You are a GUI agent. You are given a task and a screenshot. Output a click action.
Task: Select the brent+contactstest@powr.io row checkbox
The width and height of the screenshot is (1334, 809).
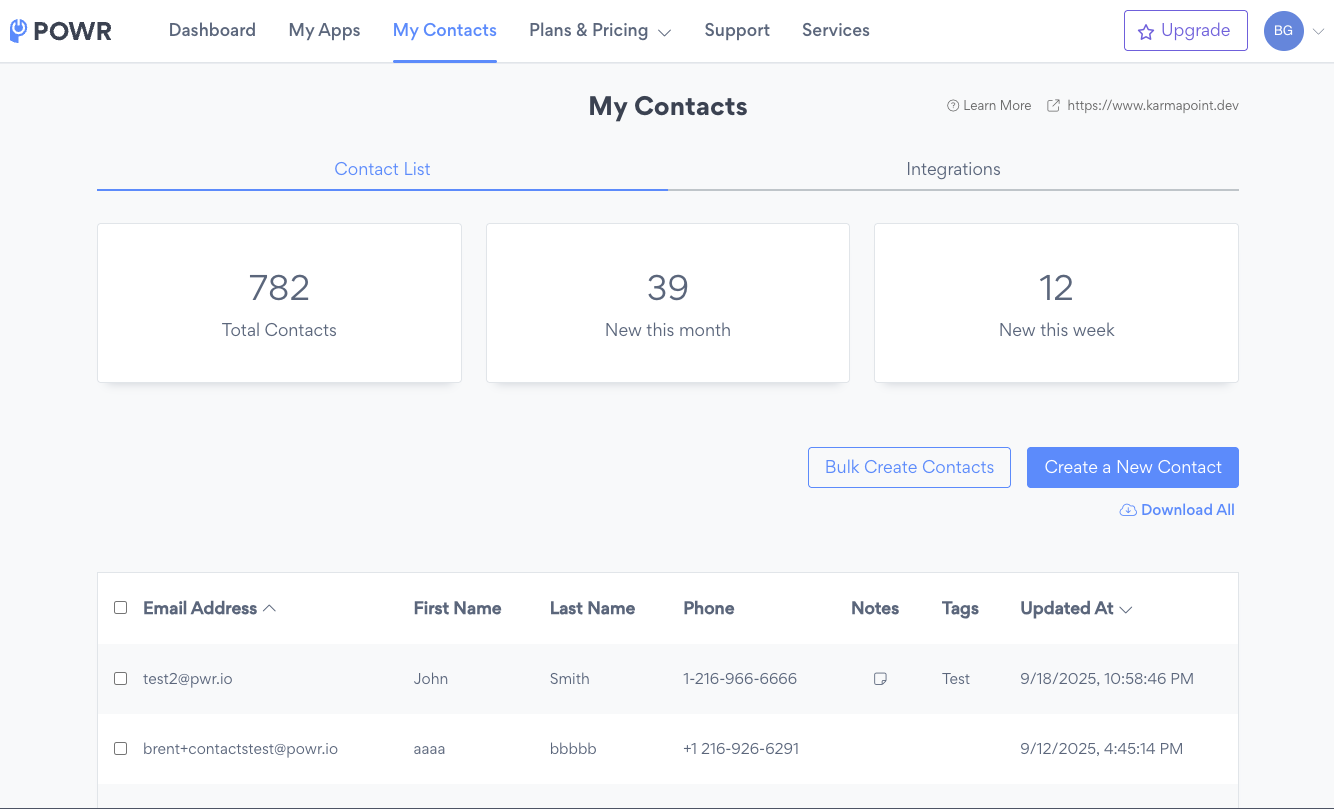pos(121,749)
